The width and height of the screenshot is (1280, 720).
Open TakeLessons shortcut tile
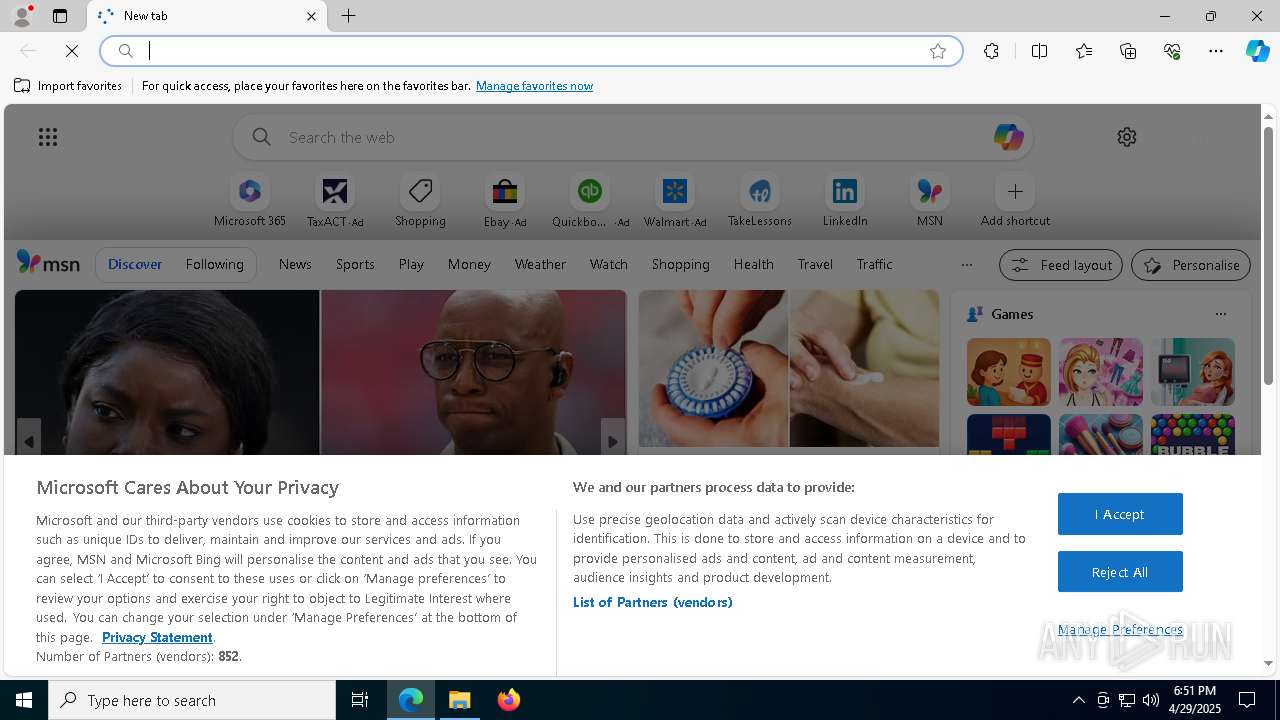pyautogui.click(x=760, y=201)
